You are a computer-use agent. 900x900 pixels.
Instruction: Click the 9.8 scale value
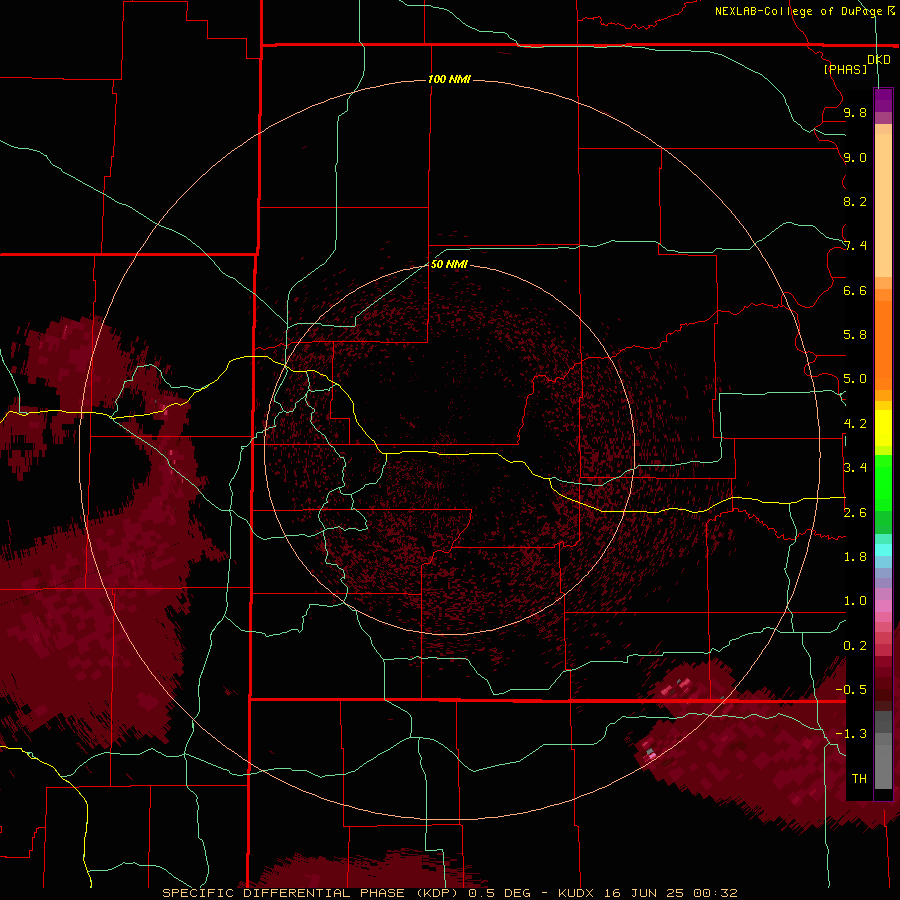(855, 112)
